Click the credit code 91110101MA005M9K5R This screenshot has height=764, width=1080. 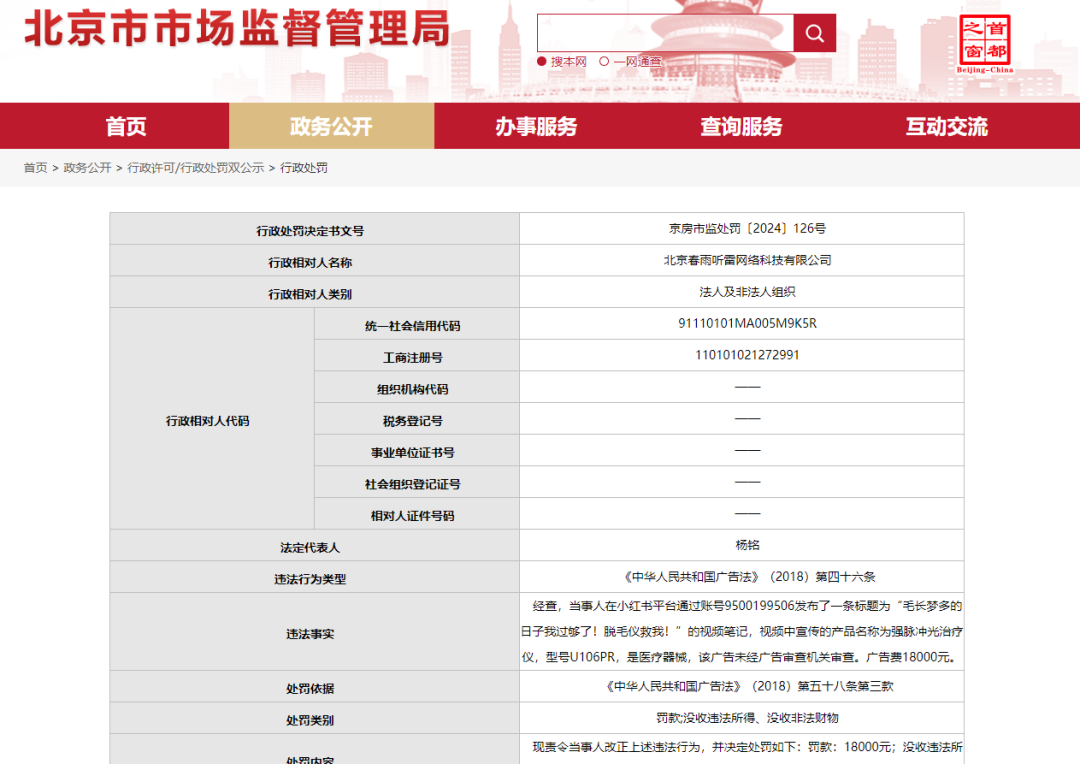tap(747, 323)
